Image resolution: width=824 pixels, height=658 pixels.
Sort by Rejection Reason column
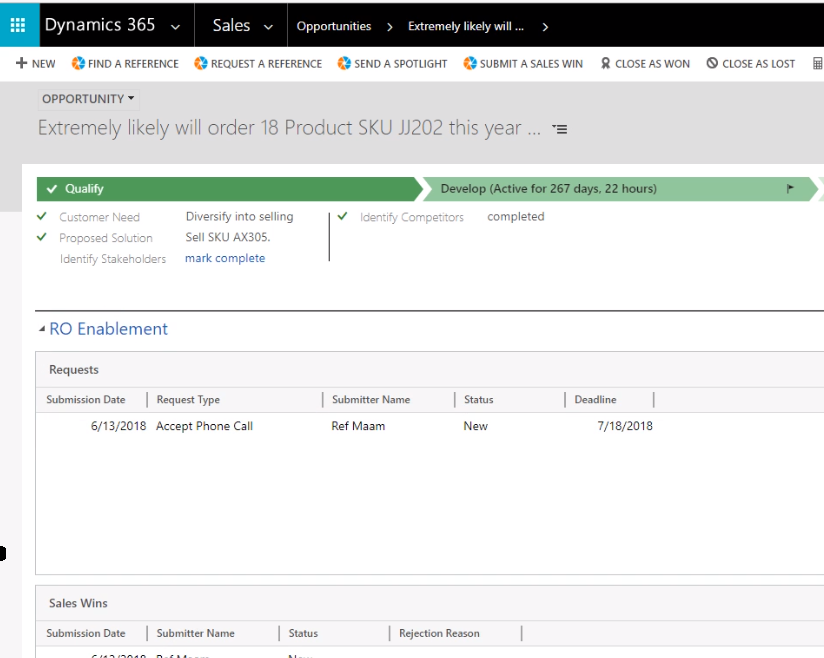[439, 633]
